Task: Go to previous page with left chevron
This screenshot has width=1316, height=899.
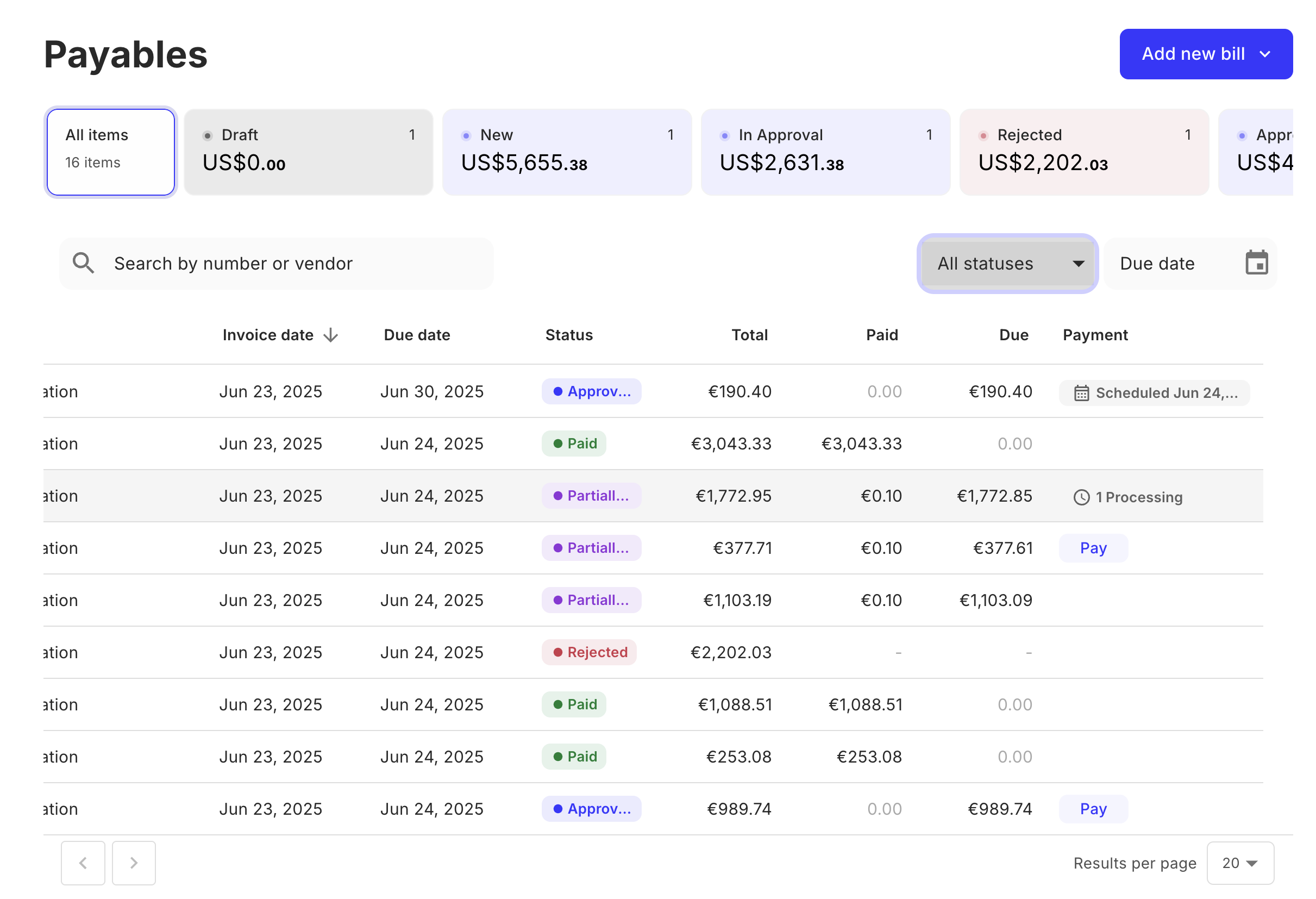Action: point(83,863)
